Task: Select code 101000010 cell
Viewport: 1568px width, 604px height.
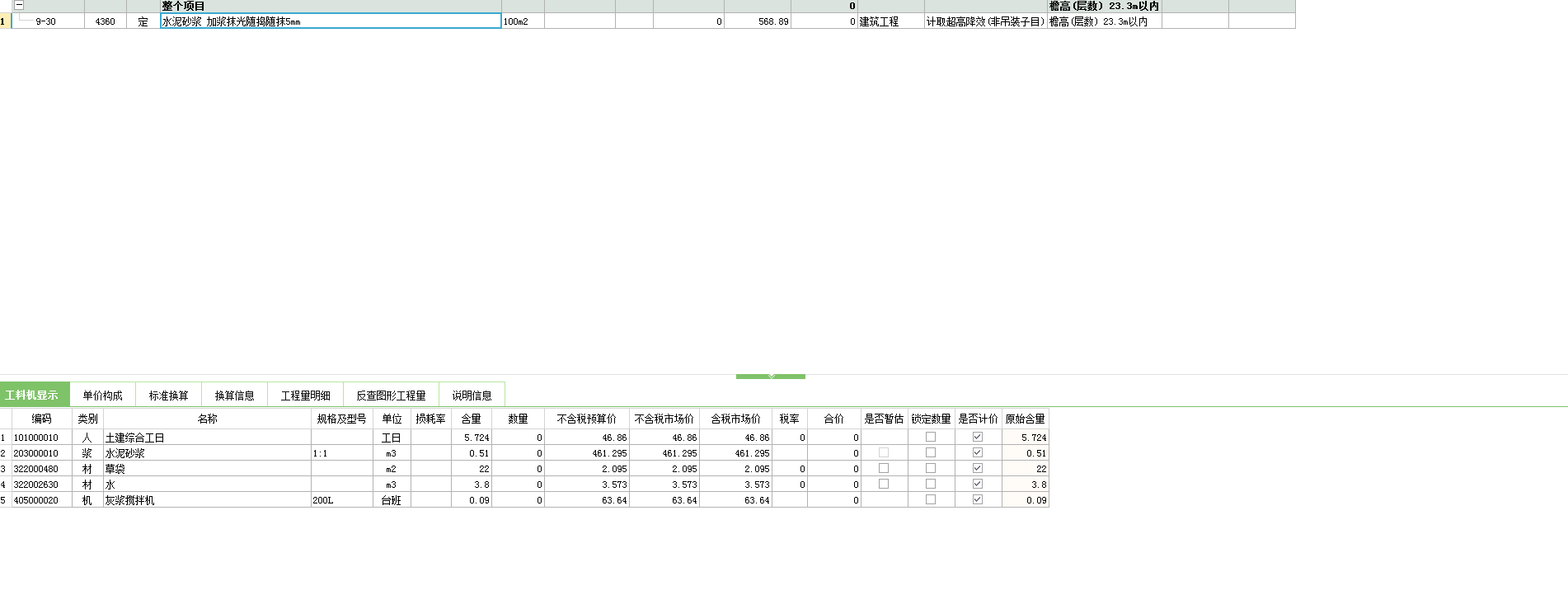Action: click(41, 438)
